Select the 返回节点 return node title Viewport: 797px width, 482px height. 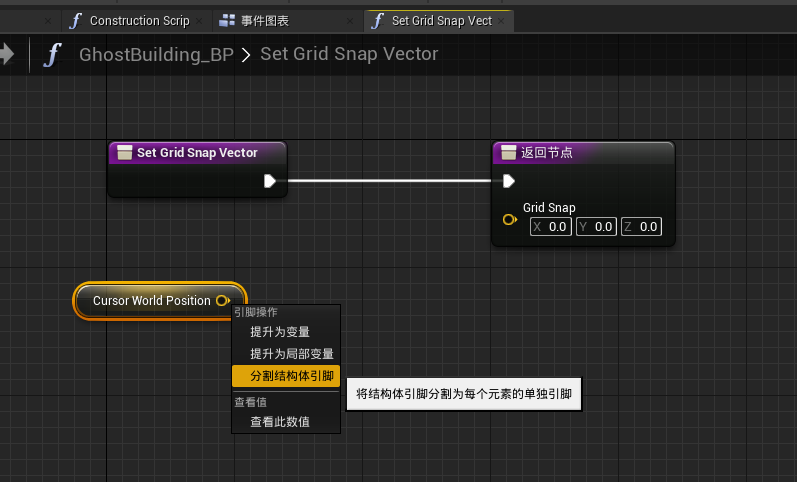pyautogui.click(x=546, y=153)
